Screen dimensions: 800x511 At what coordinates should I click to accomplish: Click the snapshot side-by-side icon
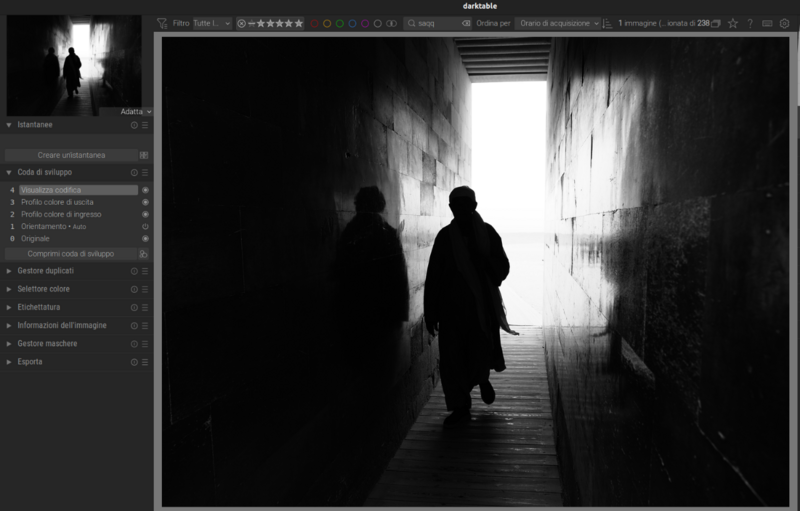point(145,155)
